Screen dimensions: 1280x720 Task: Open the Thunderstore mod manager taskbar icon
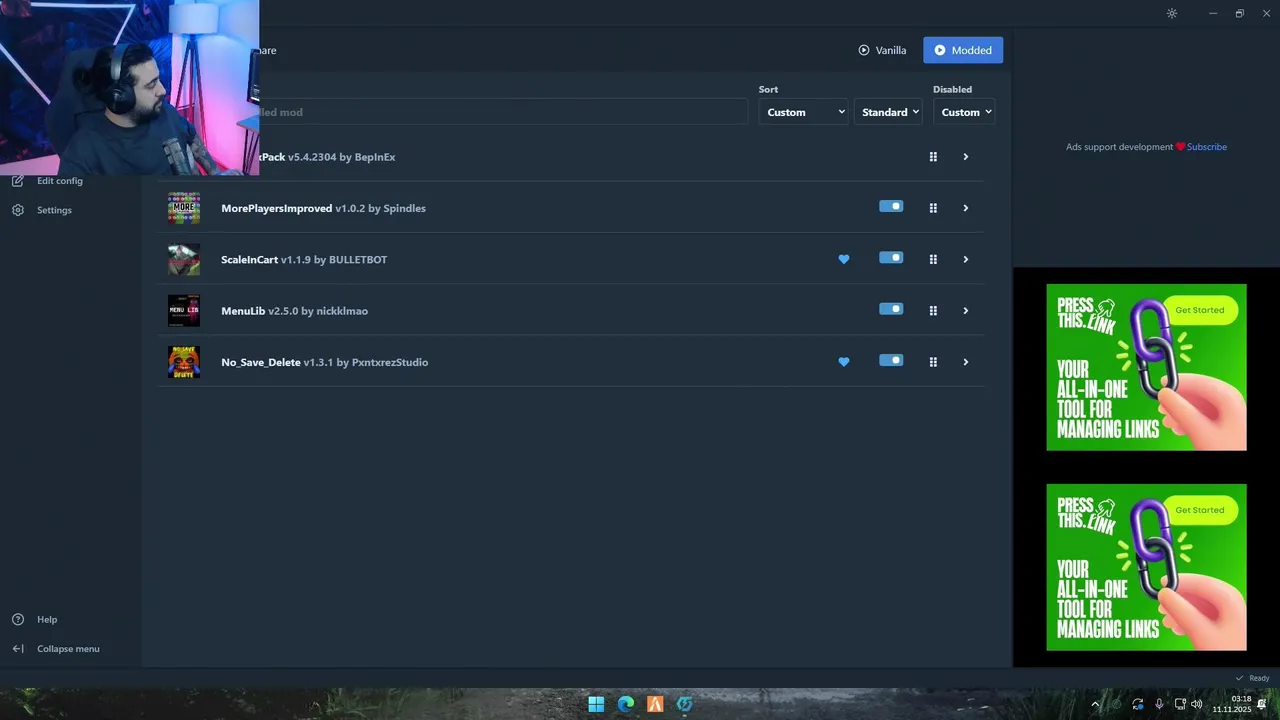[684, 704]
